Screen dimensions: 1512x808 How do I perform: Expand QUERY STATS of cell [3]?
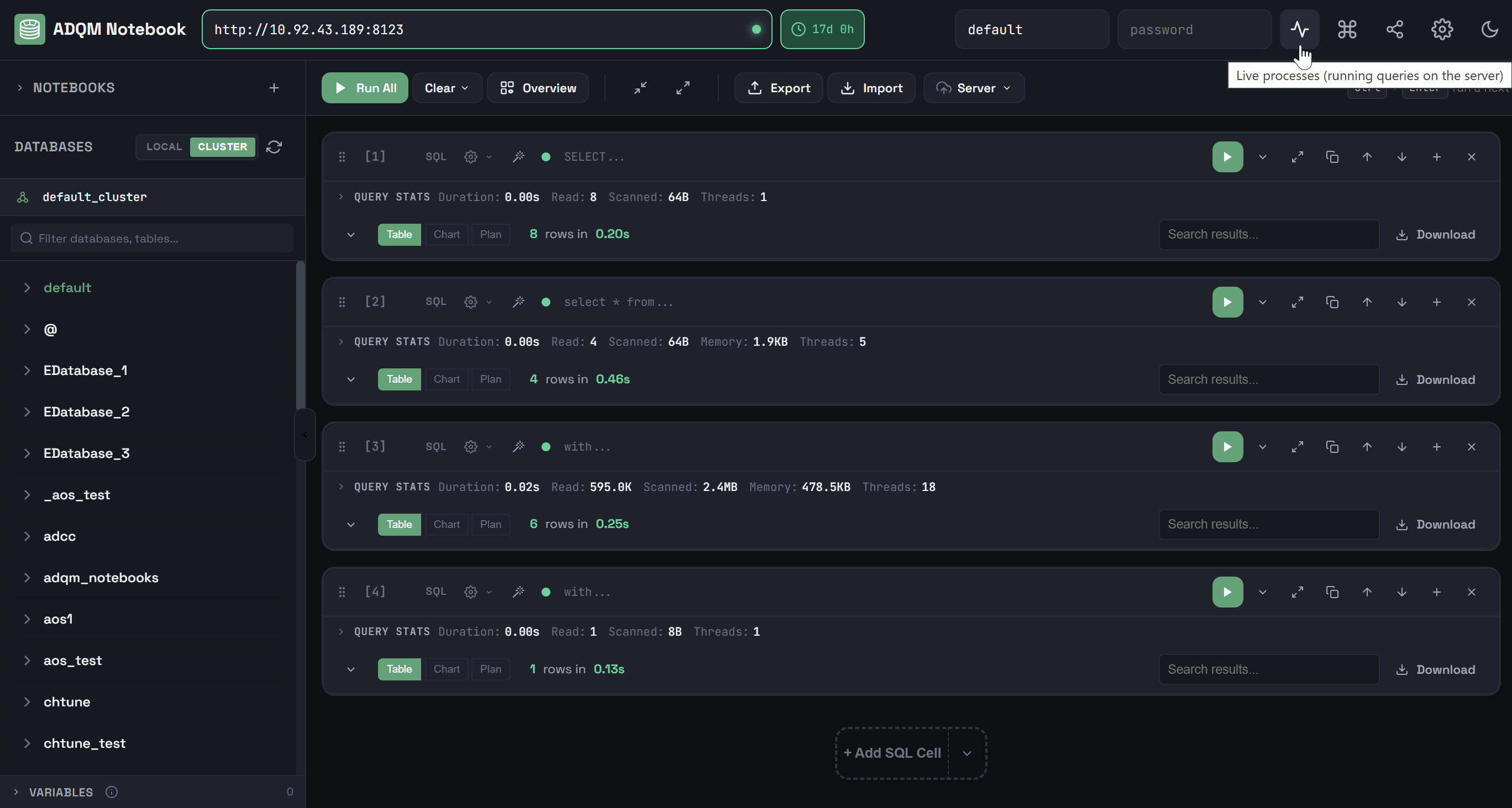click(x=341, y=487)
